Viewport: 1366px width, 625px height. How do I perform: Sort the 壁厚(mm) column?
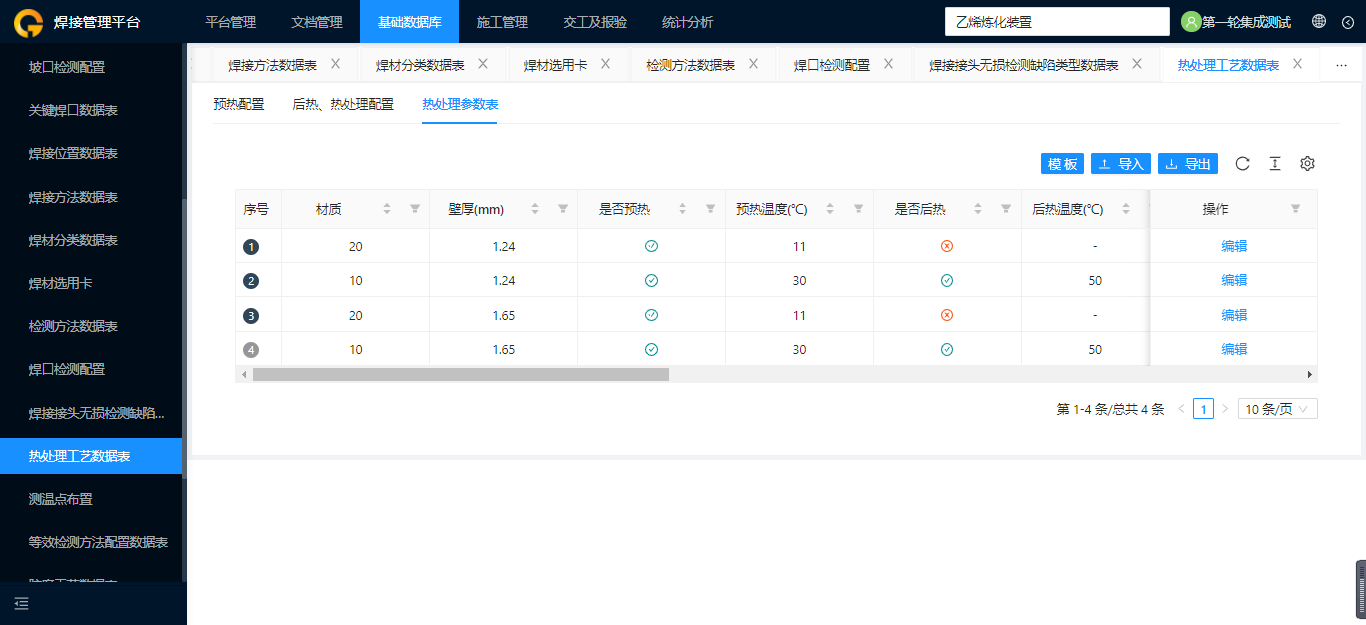tap(535, 209)
